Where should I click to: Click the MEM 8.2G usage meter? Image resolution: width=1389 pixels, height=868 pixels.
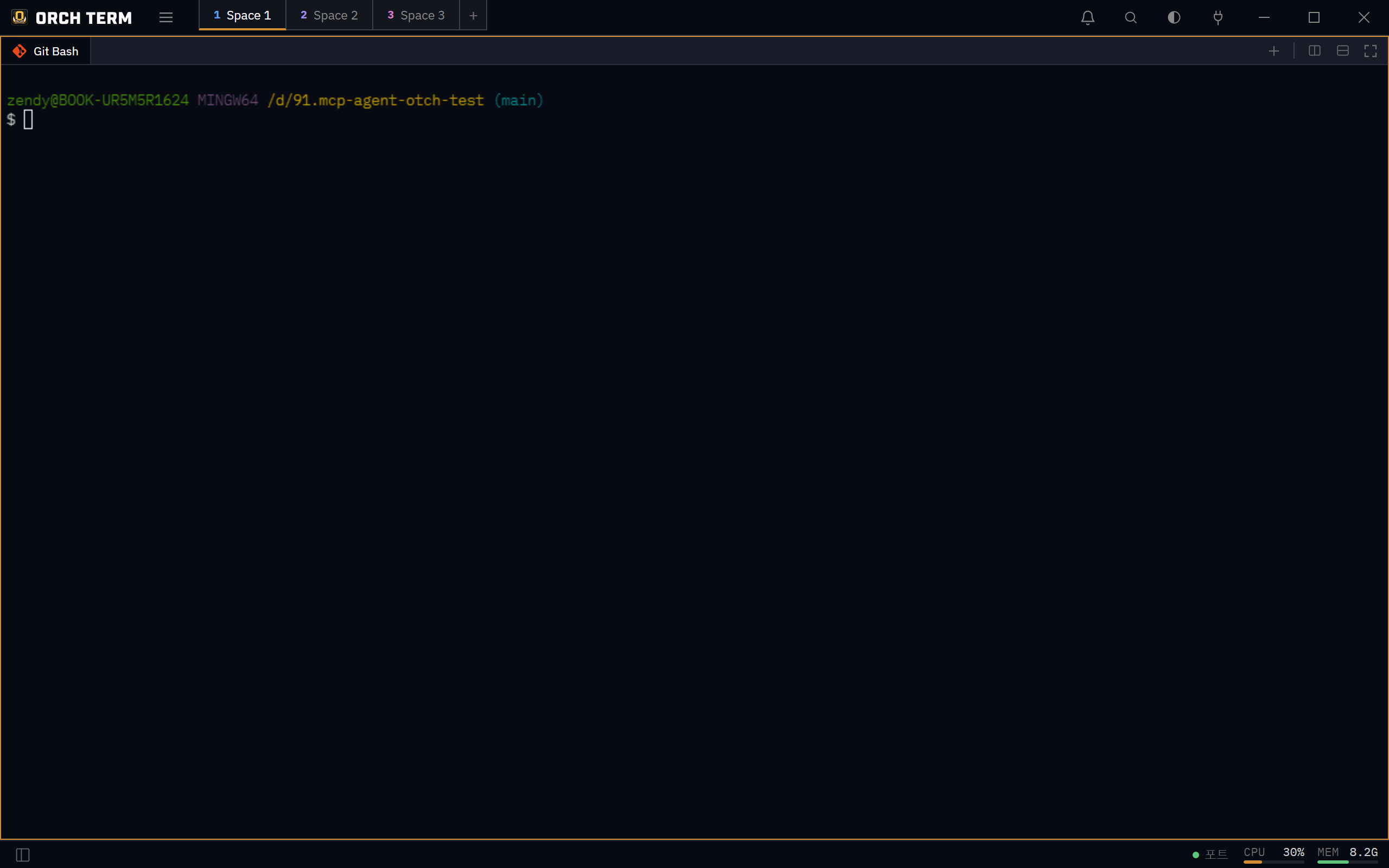coord(1348,854)
